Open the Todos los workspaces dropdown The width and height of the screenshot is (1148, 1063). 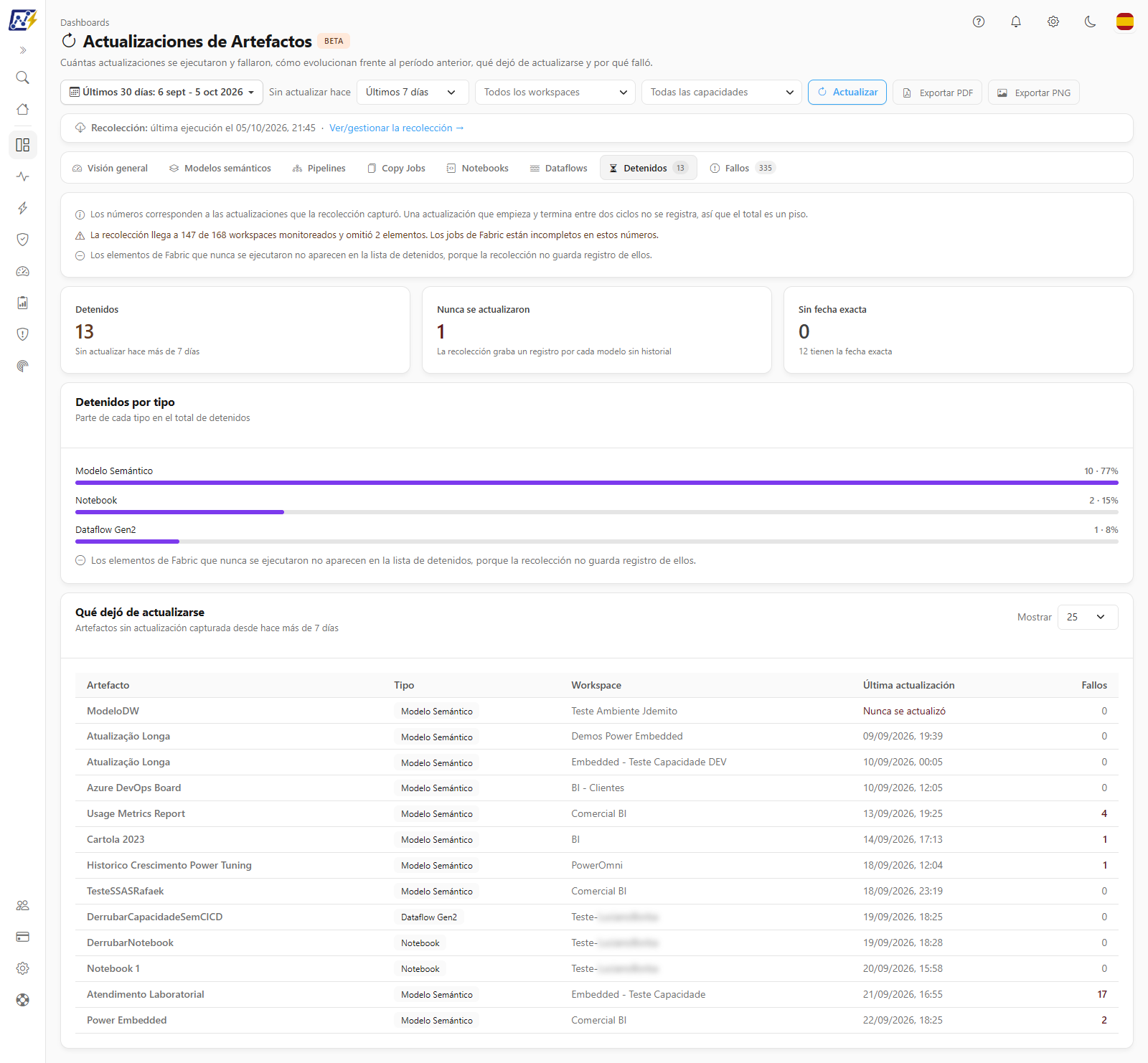555,92
